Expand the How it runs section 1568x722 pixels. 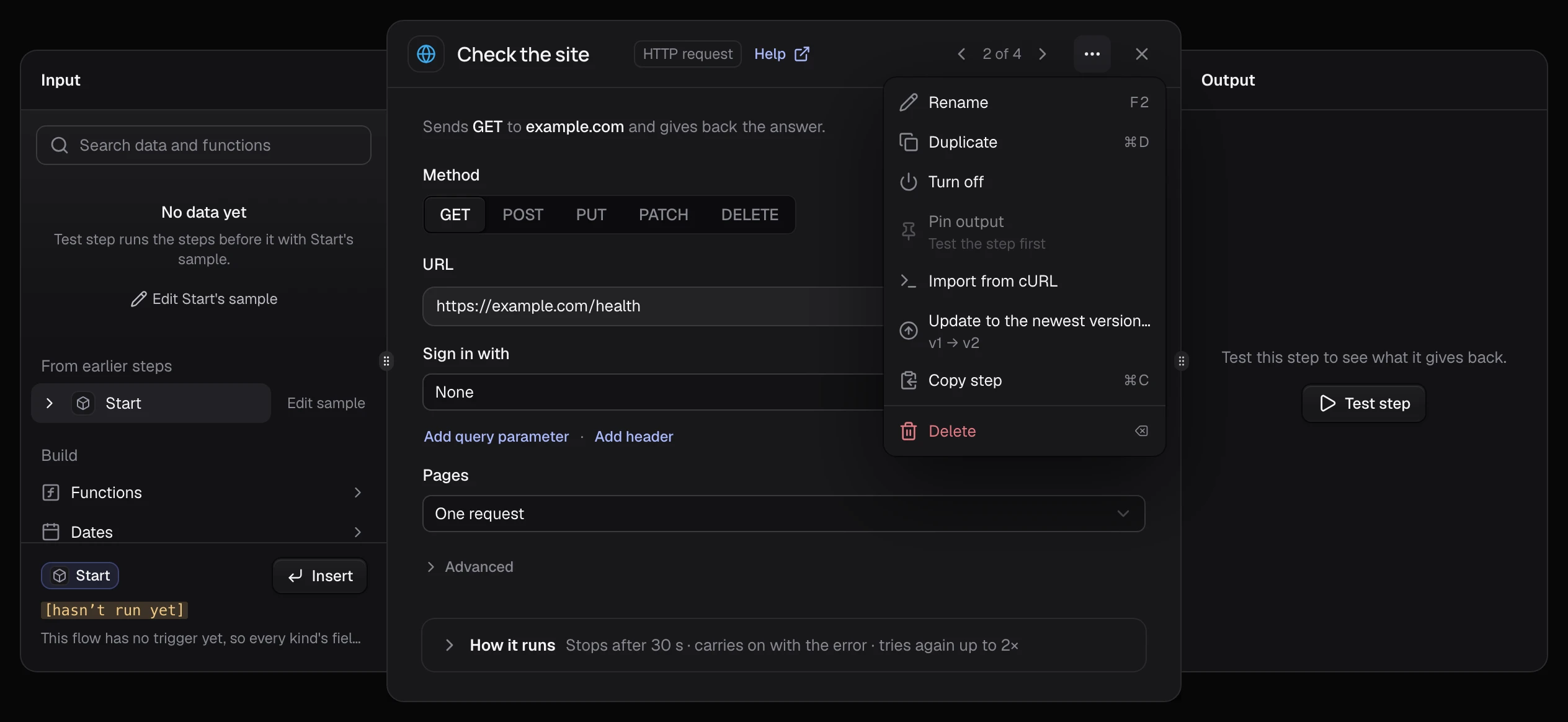[x=783, y=645]
